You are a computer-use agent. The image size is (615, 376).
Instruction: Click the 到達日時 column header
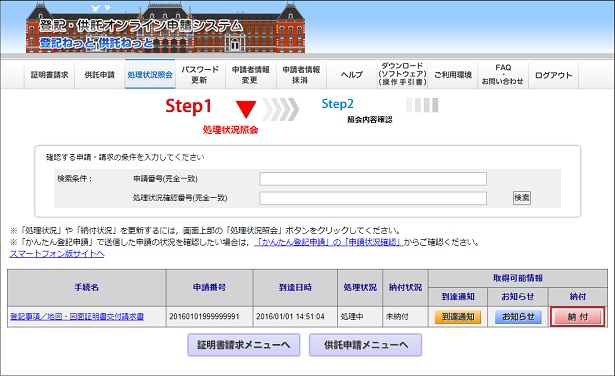click(295, 288)
